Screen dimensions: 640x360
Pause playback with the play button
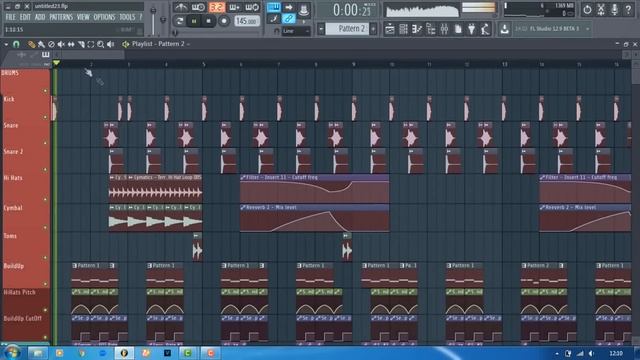[194, 21]
